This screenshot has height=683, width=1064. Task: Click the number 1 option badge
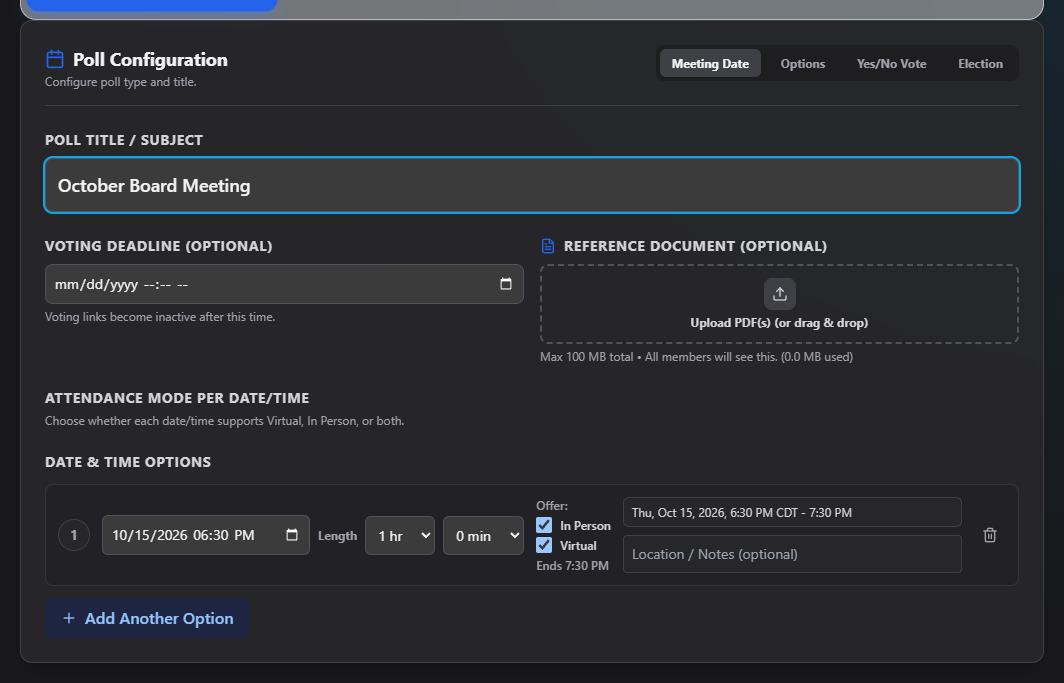pyautogui.click(x=74, y=534)
